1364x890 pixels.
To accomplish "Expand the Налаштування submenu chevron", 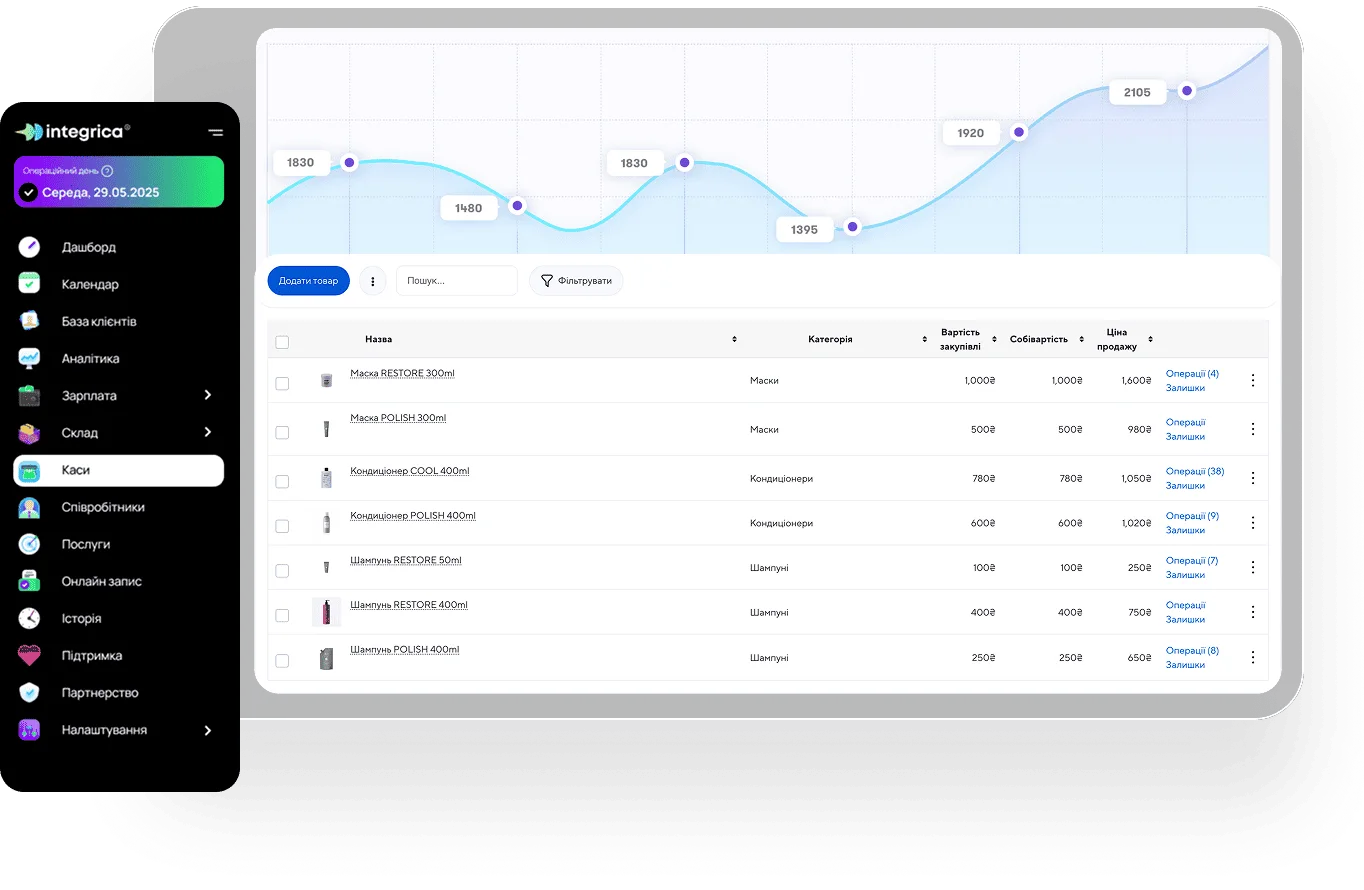I will tap(208, 730).
